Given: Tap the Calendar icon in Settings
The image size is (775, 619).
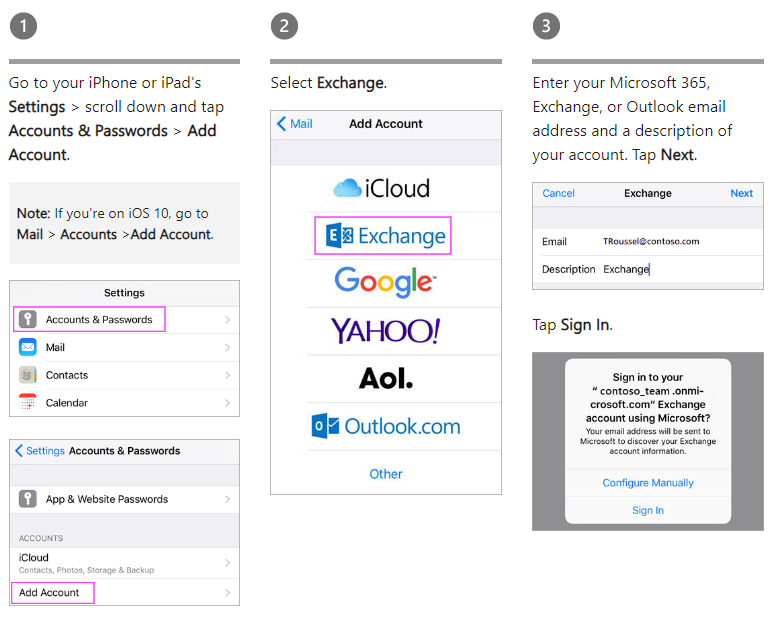Looking at the screenshot, I should pos(28,402).
